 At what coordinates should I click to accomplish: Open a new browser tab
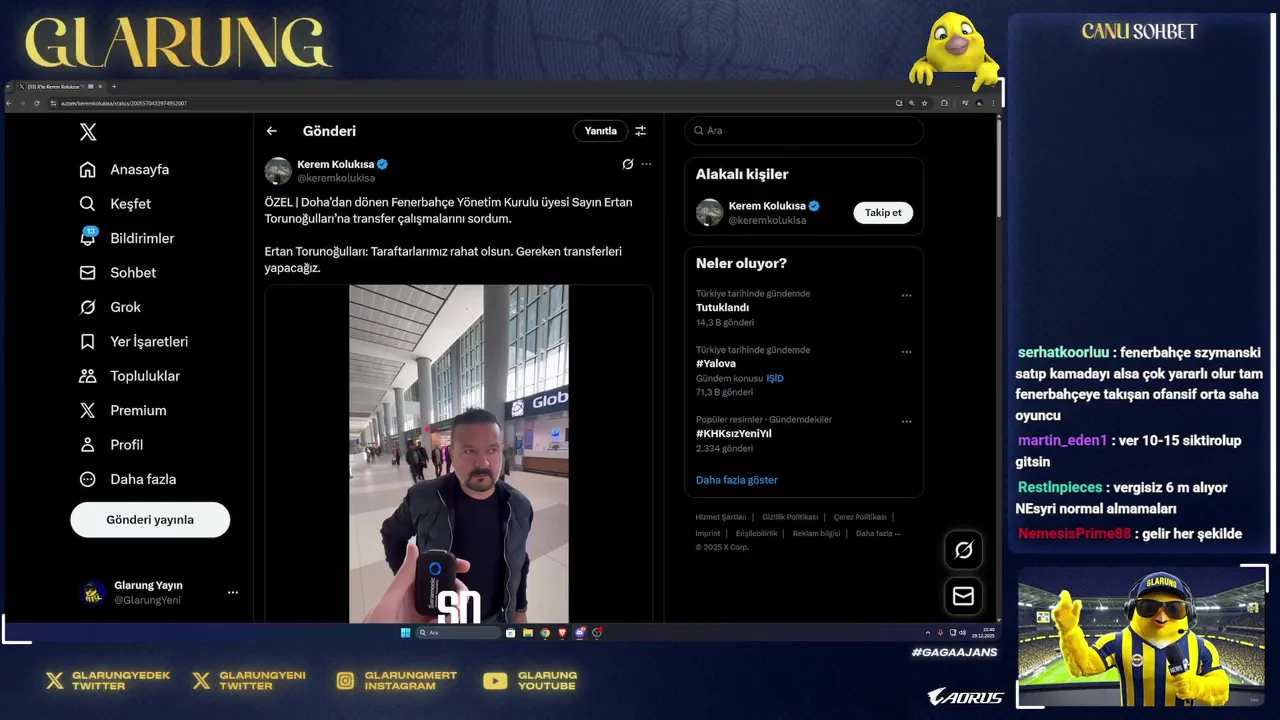(114, 87)
